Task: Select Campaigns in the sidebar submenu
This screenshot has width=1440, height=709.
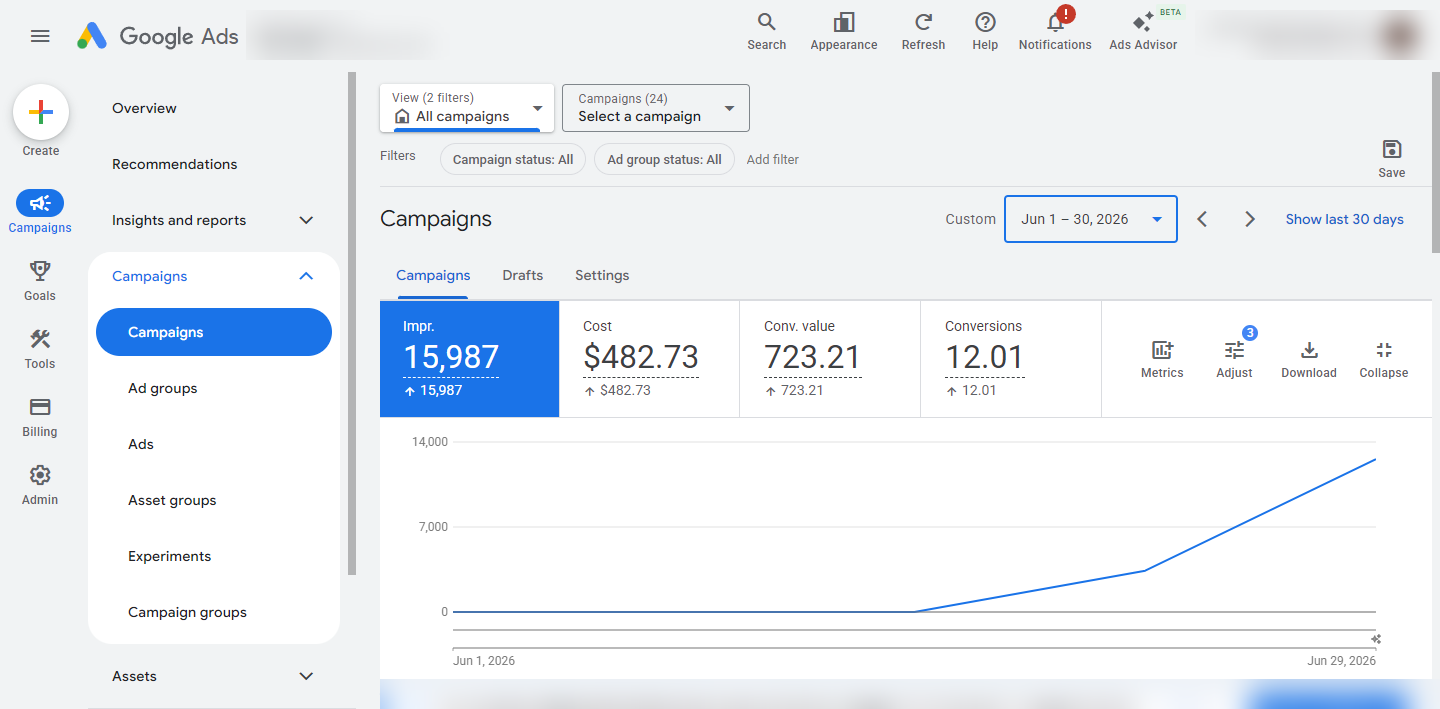Action: [x=214, y=332]
